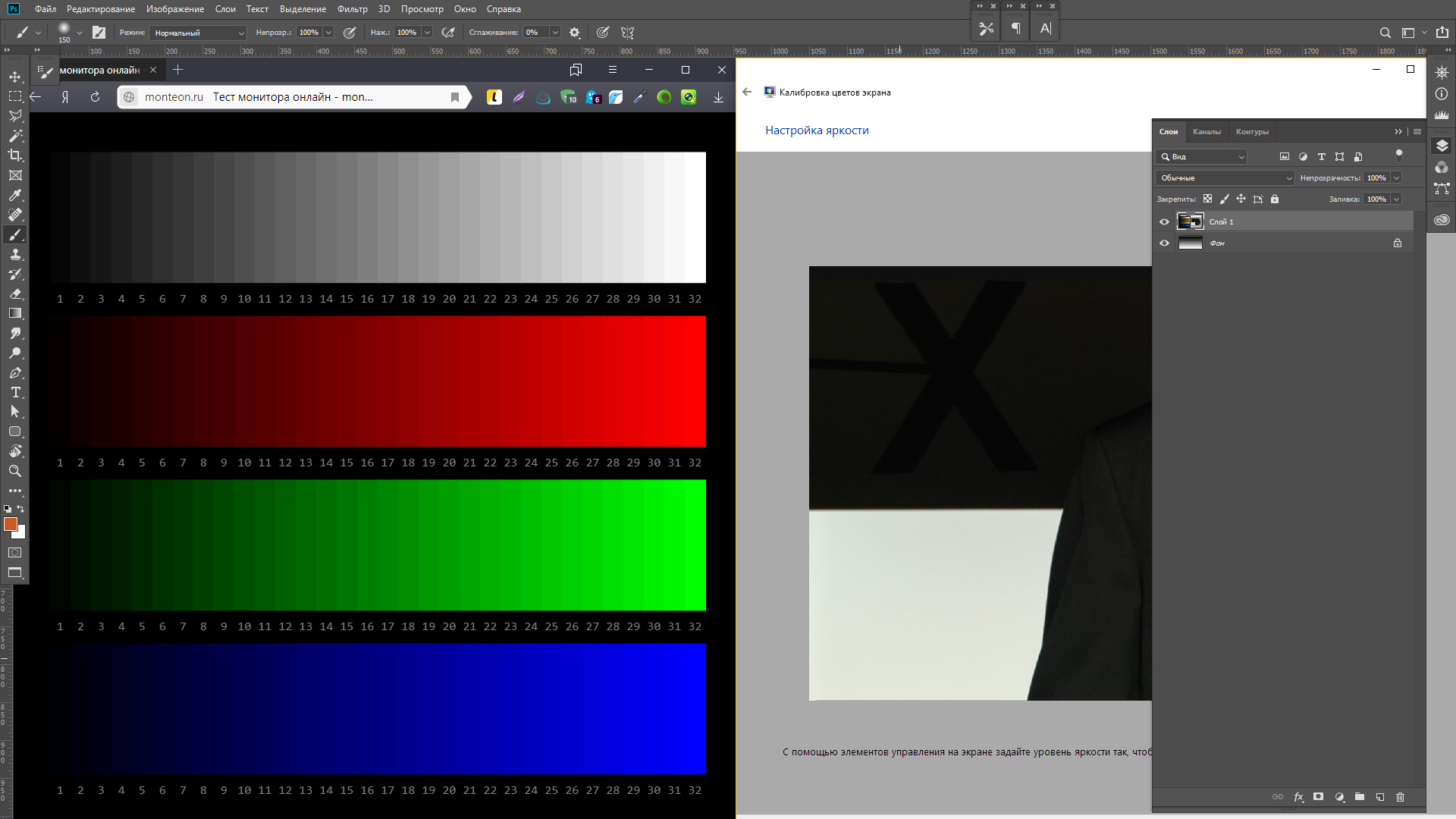Open brush opacity 'Непрозр.' dropdown arrow
Screen dimensions: 1456x819
329,33
